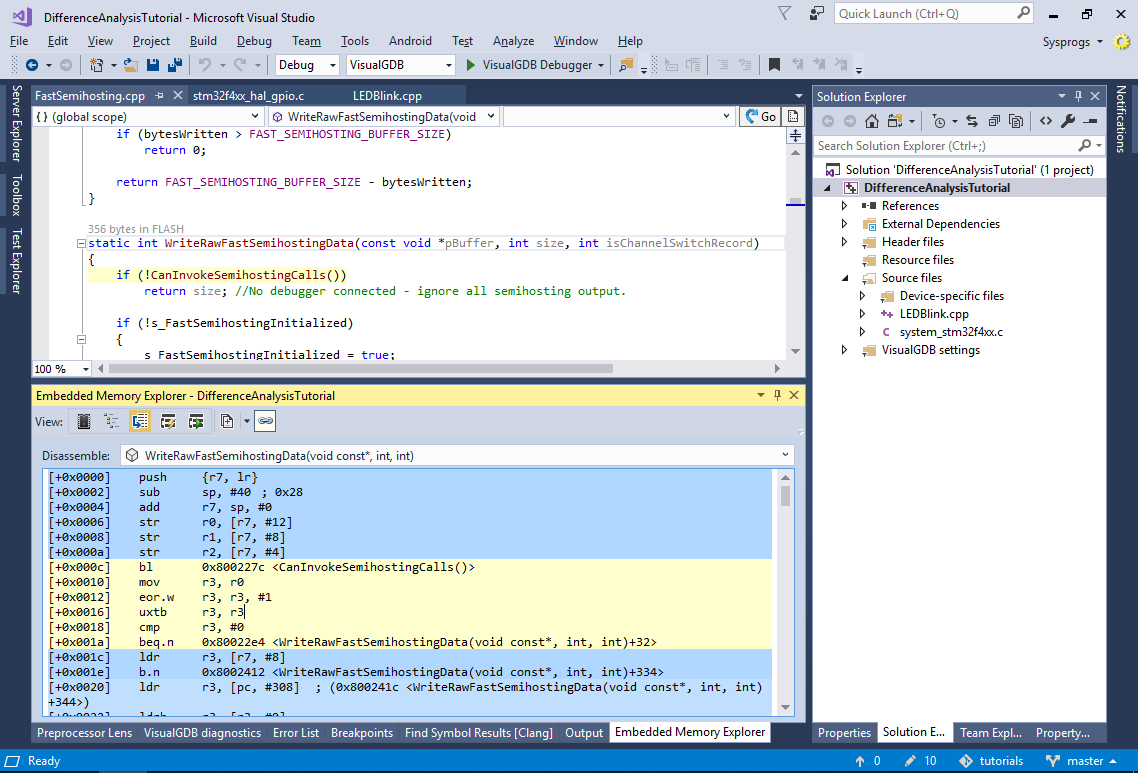Image resolution: width=1138 pixels, height=773 pixels.
Task: Switch Memory Explorer to tree view icon
Action: pos(112,421)
